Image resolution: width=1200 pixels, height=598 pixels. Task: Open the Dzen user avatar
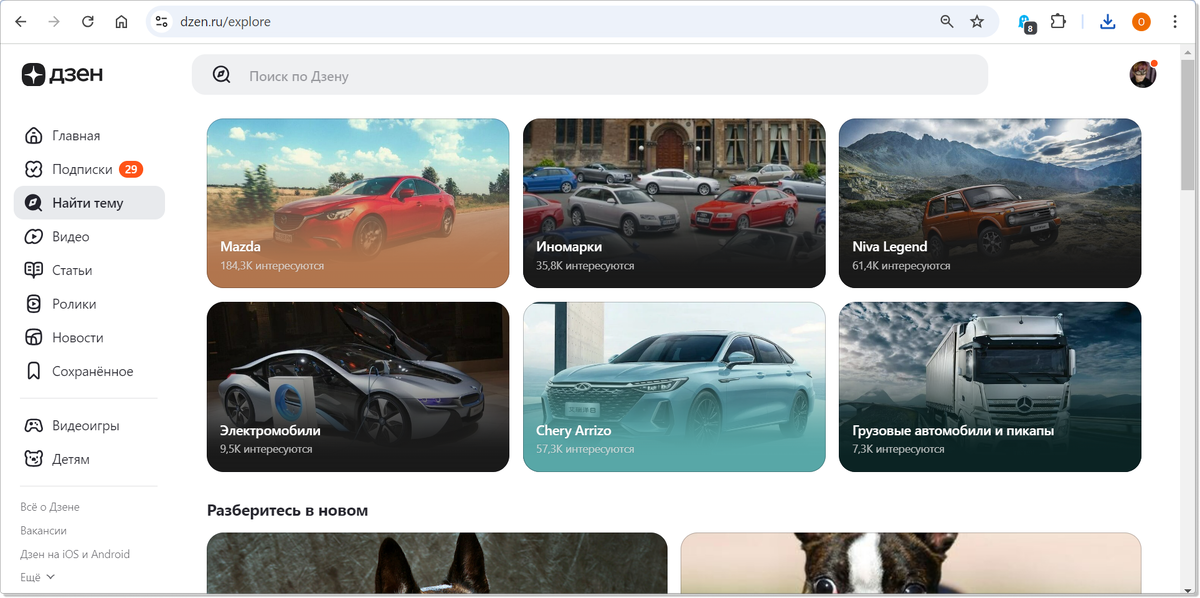click(x=1143, y=74)
